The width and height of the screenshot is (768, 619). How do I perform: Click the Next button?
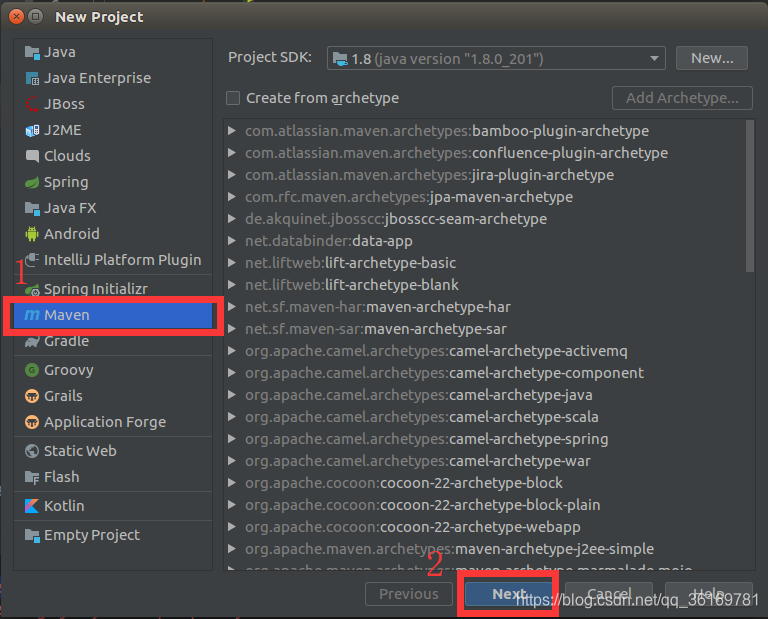509,594
